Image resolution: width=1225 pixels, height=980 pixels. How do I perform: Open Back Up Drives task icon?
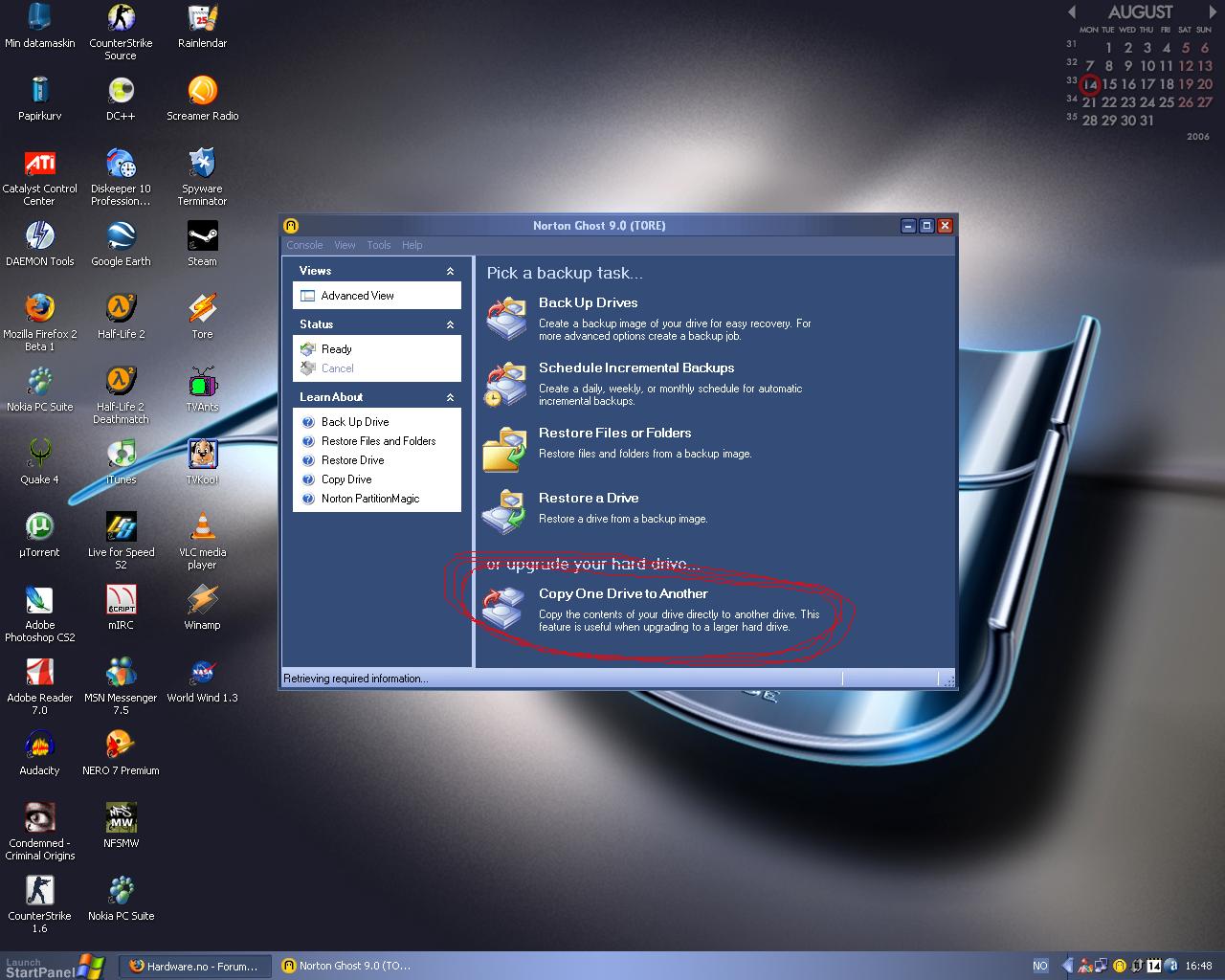click(x=505, y=319)
